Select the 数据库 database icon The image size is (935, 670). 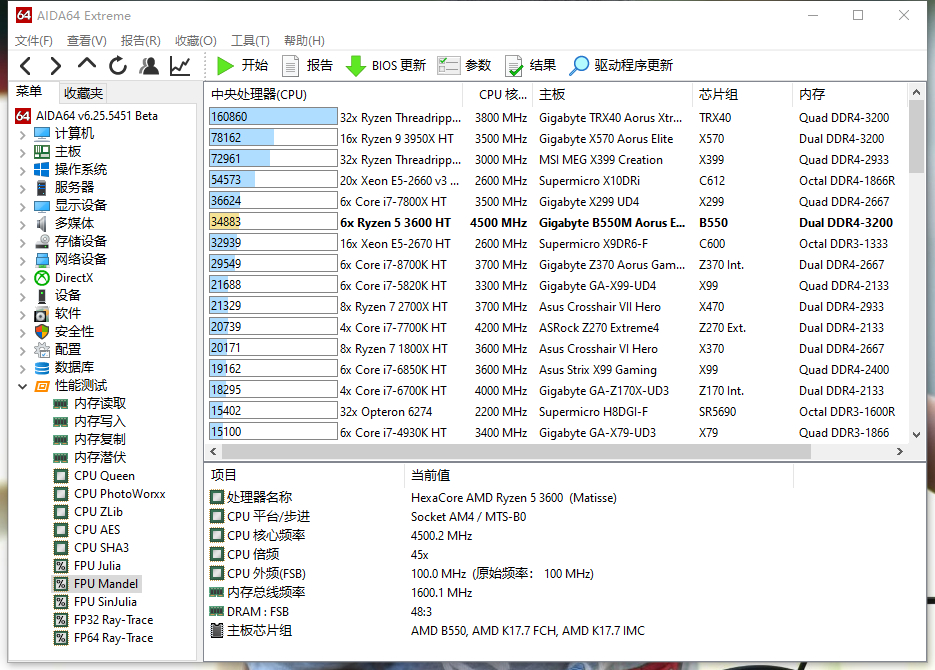(42, 368)
